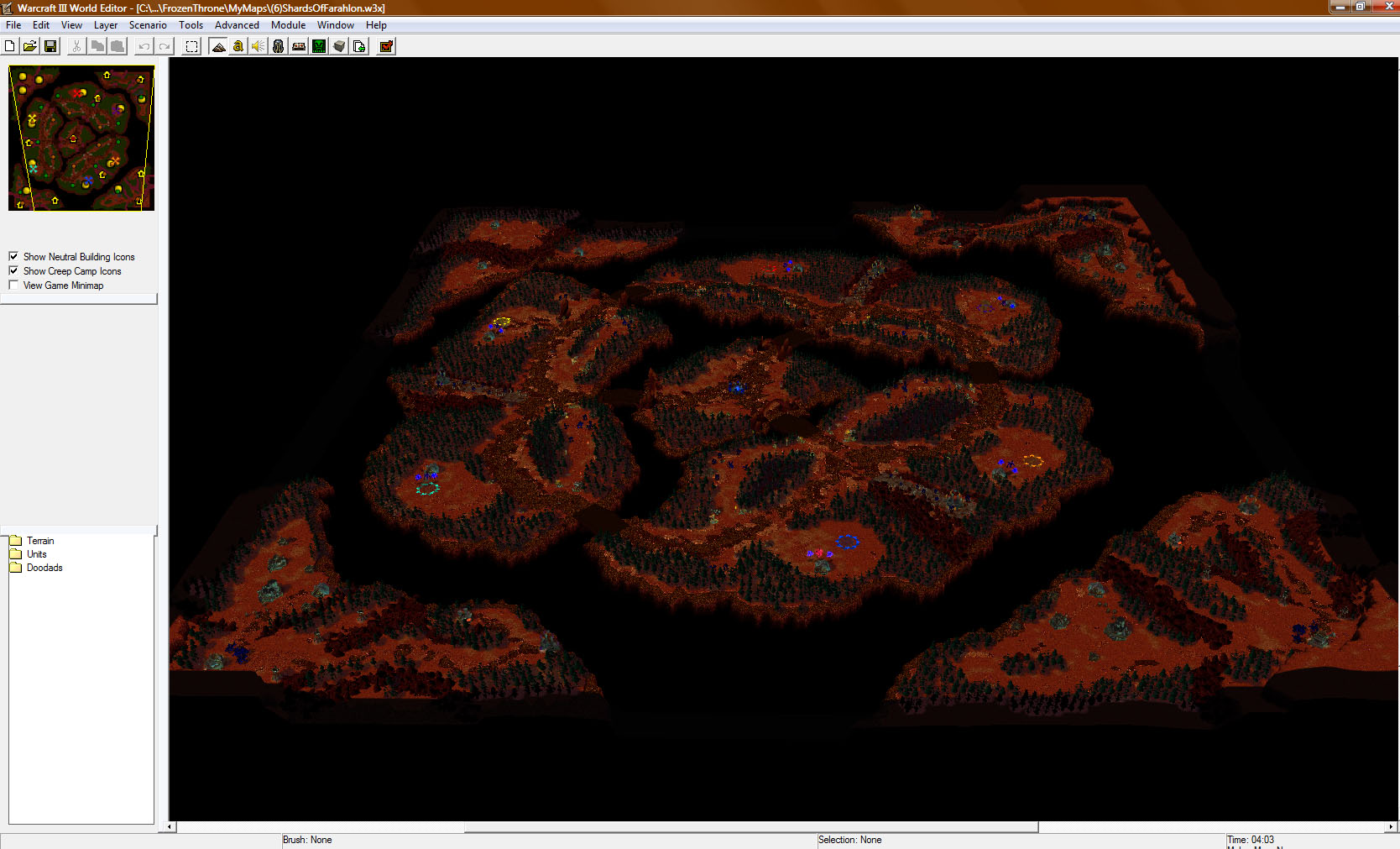The height and width of the screenshot is (849, 1400).
Task: Click the horizontal scrollbar right arrow
Action: click(x=1392, y=827)
